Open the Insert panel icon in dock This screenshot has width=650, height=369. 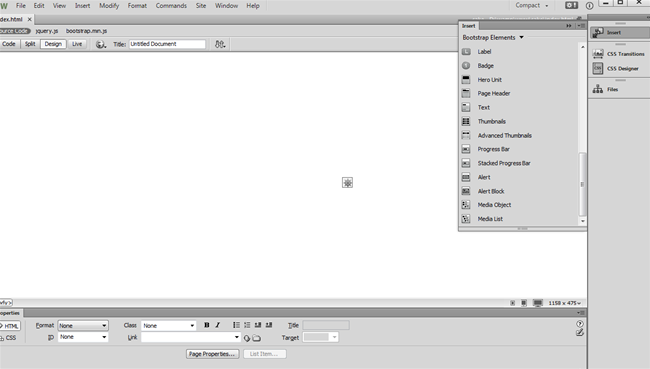click(598, 32)
